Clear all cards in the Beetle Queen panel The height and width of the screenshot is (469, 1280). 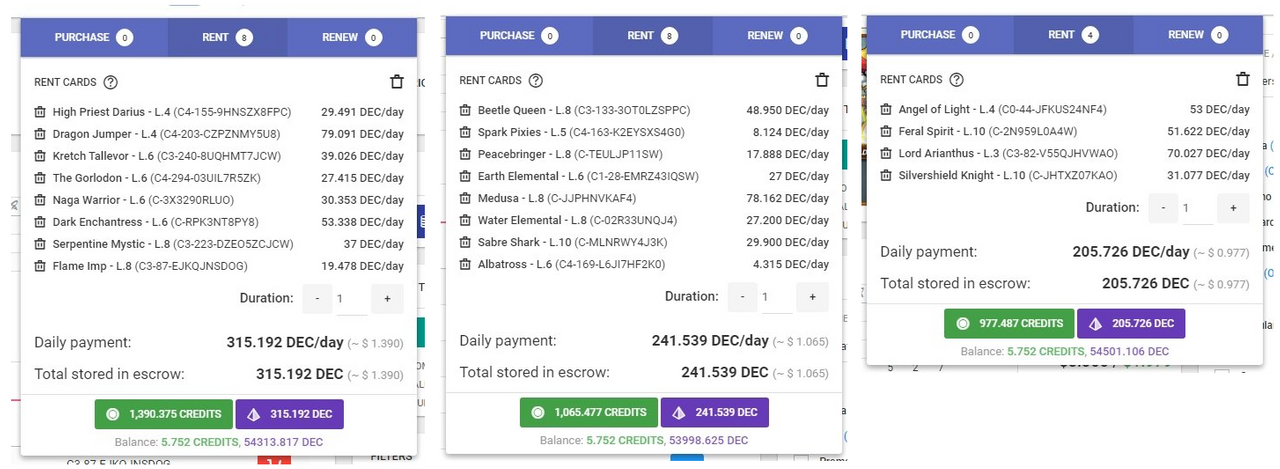822,80
